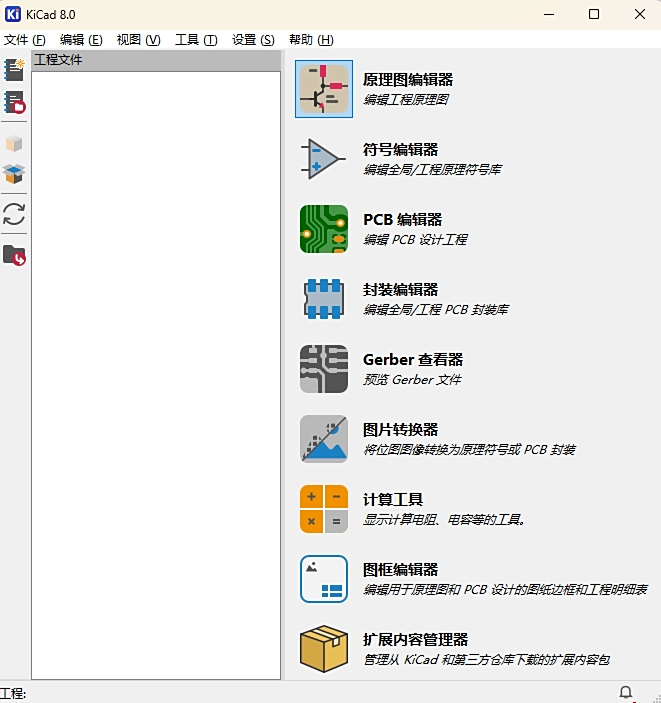
Task: Open the 文件 (F) menu
Action: [25, 40]
